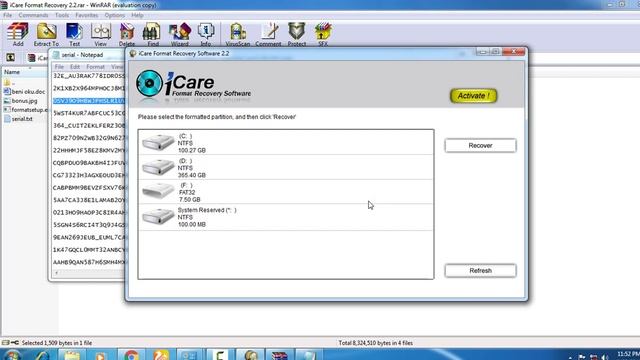This screenshot has width=640, height=360.
Task: Open the WinRAR Commands menu
Action: point(33,15)
